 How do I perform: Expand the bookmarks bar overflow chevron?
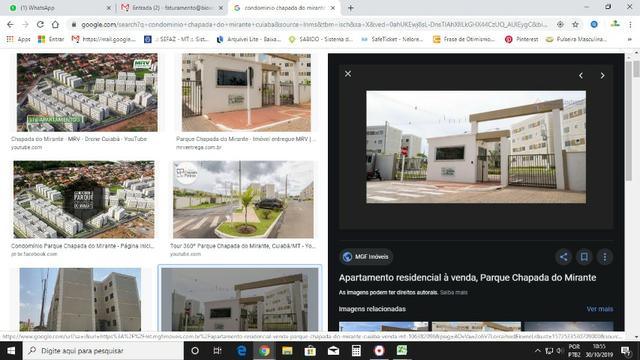click(x=630, y=39)
